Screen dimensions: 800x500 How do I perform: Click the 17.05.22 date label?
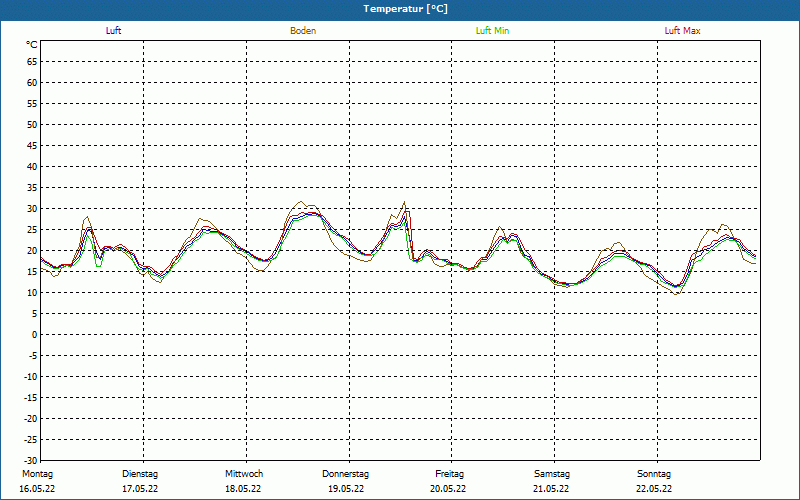[x=140, y=489]
